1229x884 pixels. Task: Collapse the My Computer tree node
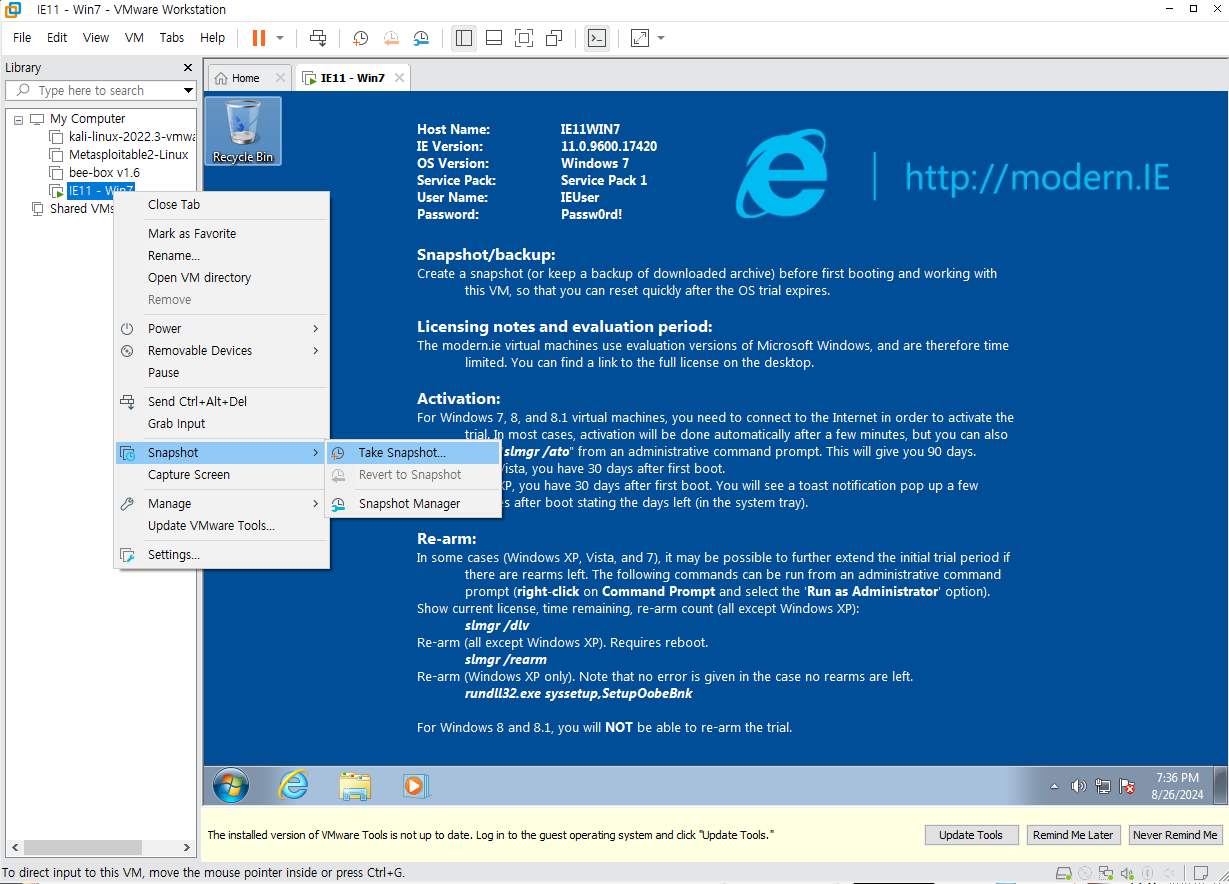click(18, 119)
